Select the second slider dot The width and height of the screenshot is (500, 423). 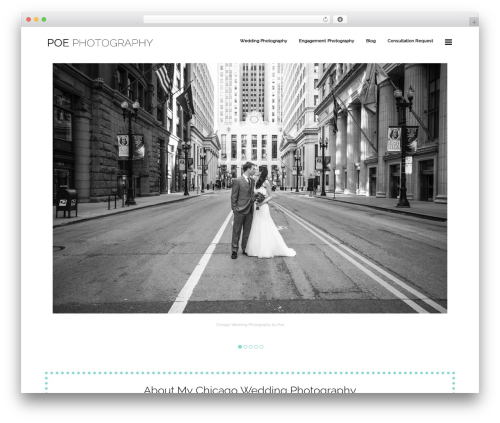pos(245,347)
